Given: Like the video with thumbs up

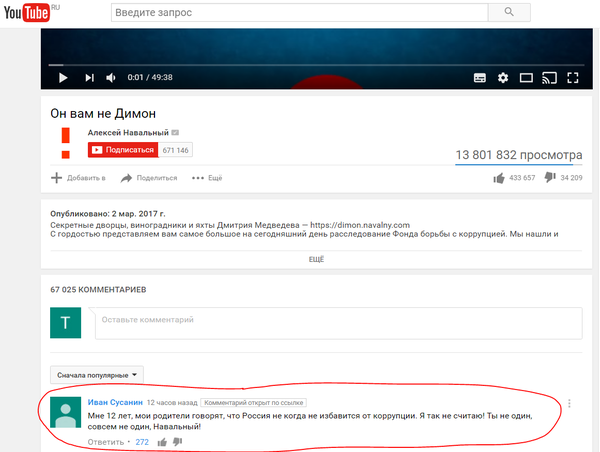Looking at the screenshot, I should click(x=499, y=178).
